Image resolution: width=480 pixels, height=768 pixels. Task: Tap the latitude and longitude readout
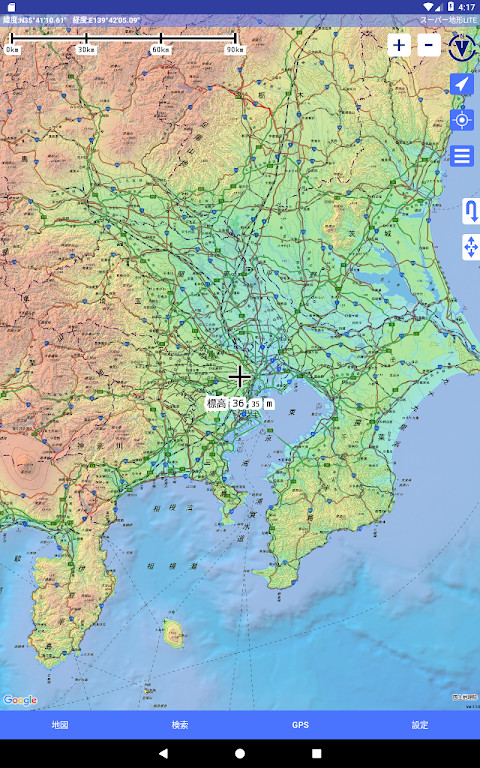pyautogui.click(x=72, y=20)
